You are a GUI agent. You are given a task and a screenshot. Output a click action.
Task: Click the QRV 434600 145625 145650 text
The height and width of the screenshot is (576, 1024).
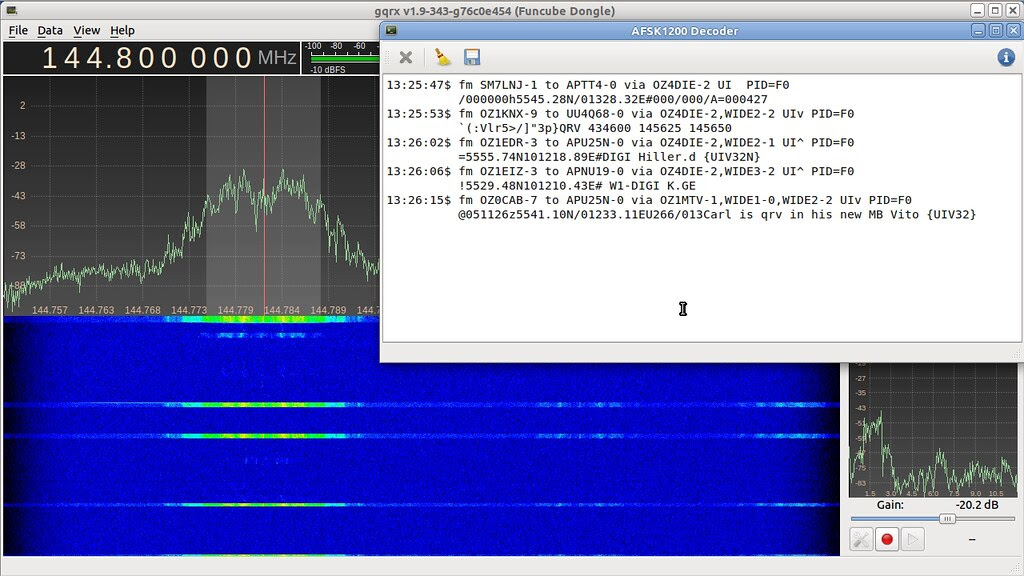point(645,128)
